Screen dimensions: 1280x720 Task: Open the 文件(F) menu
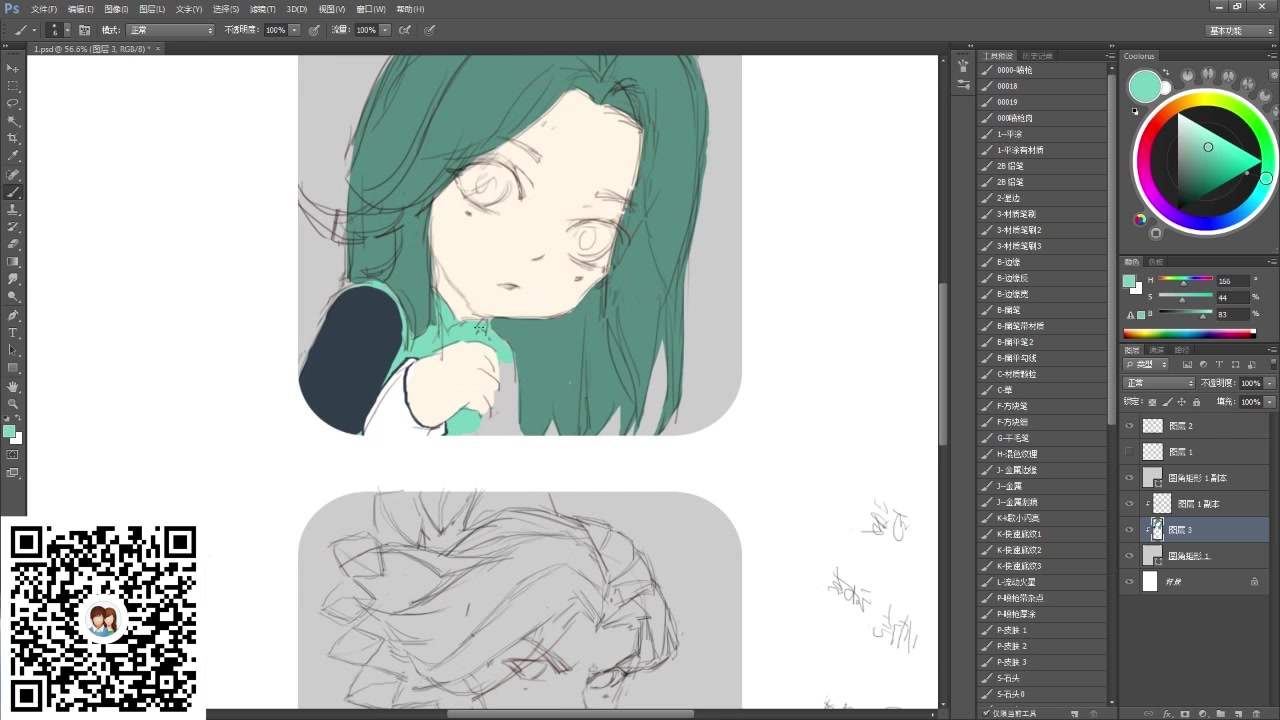point(44,9)
